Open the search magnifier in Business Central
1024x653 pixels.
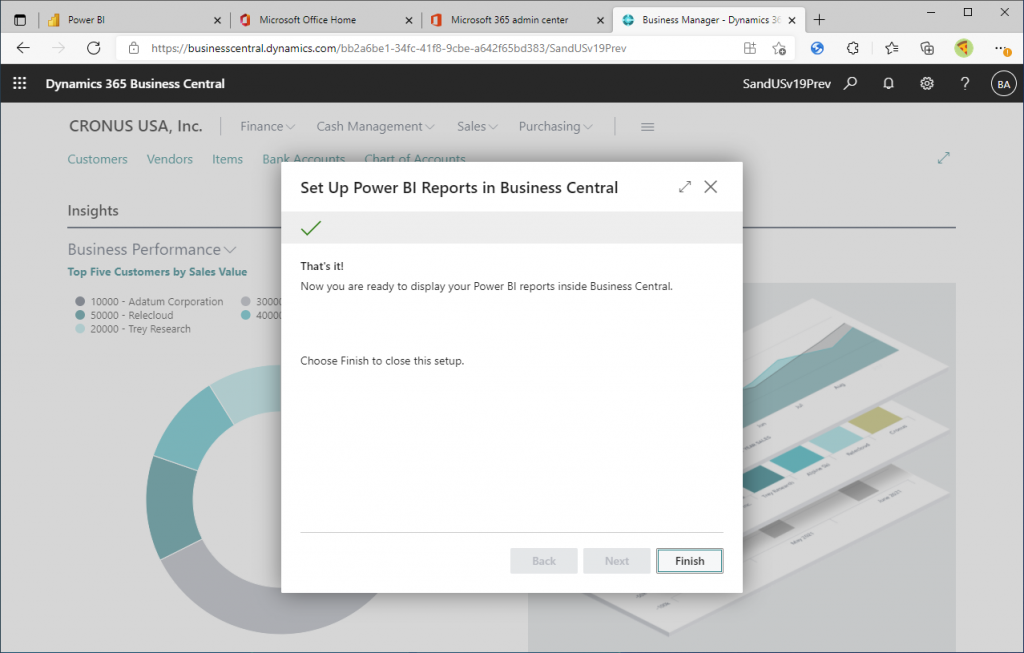[x=851, y=84]
